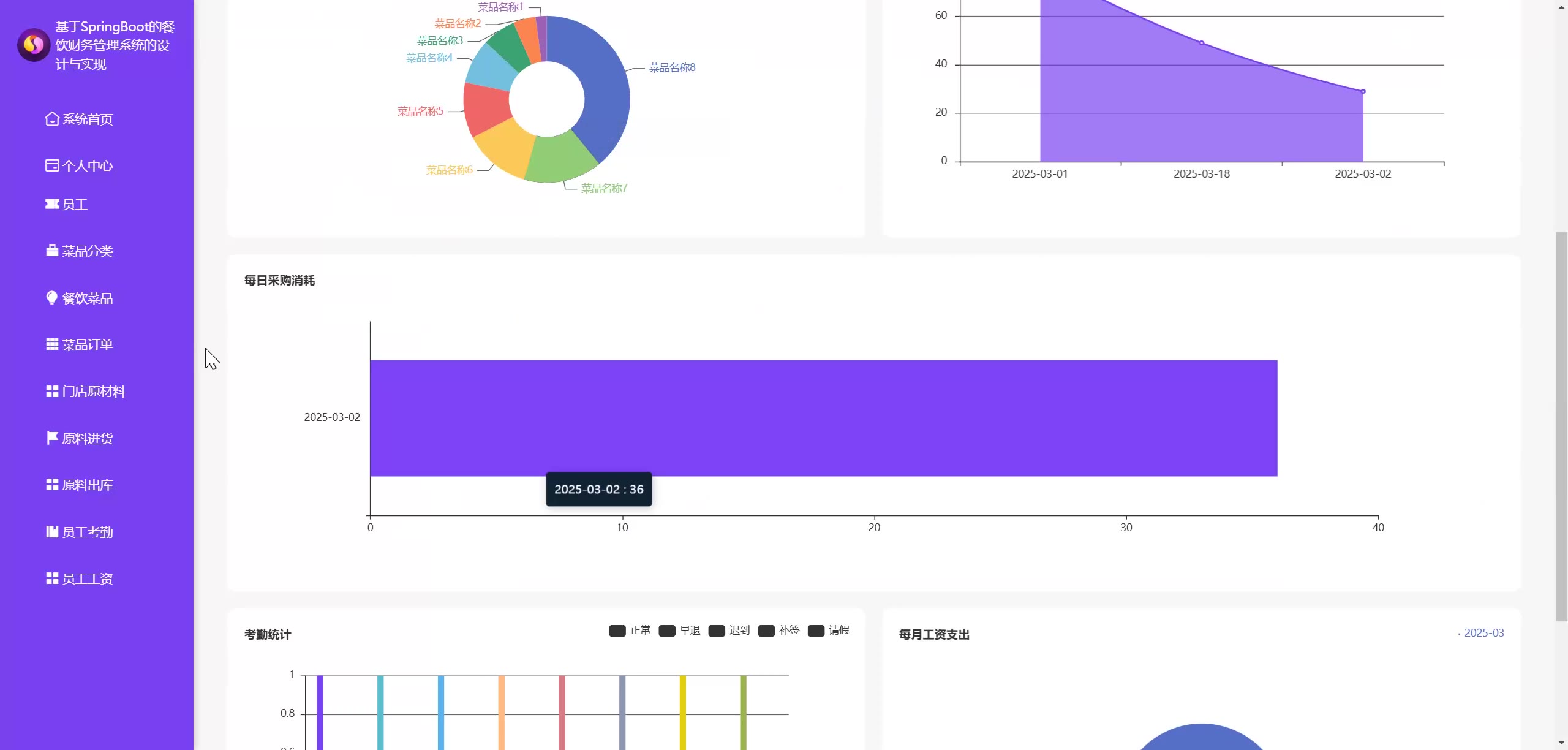
Task: Click the grid icon beside 菜品订单
Action: (x=52, y=344)
